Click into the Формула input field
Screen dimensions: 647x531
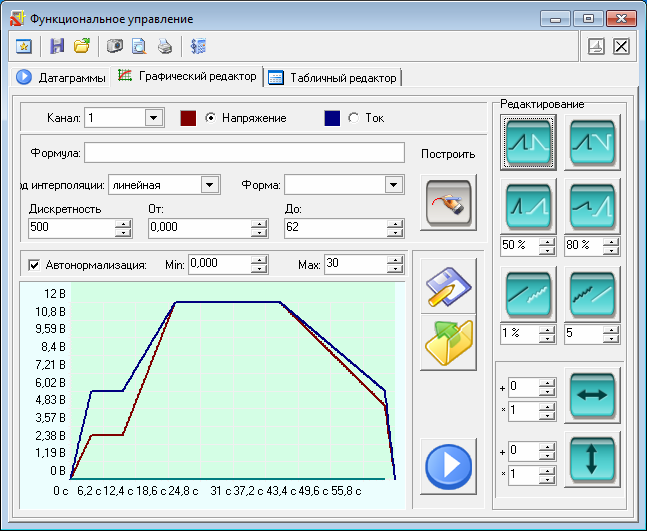pyautogui.click(x=244, y=152)
